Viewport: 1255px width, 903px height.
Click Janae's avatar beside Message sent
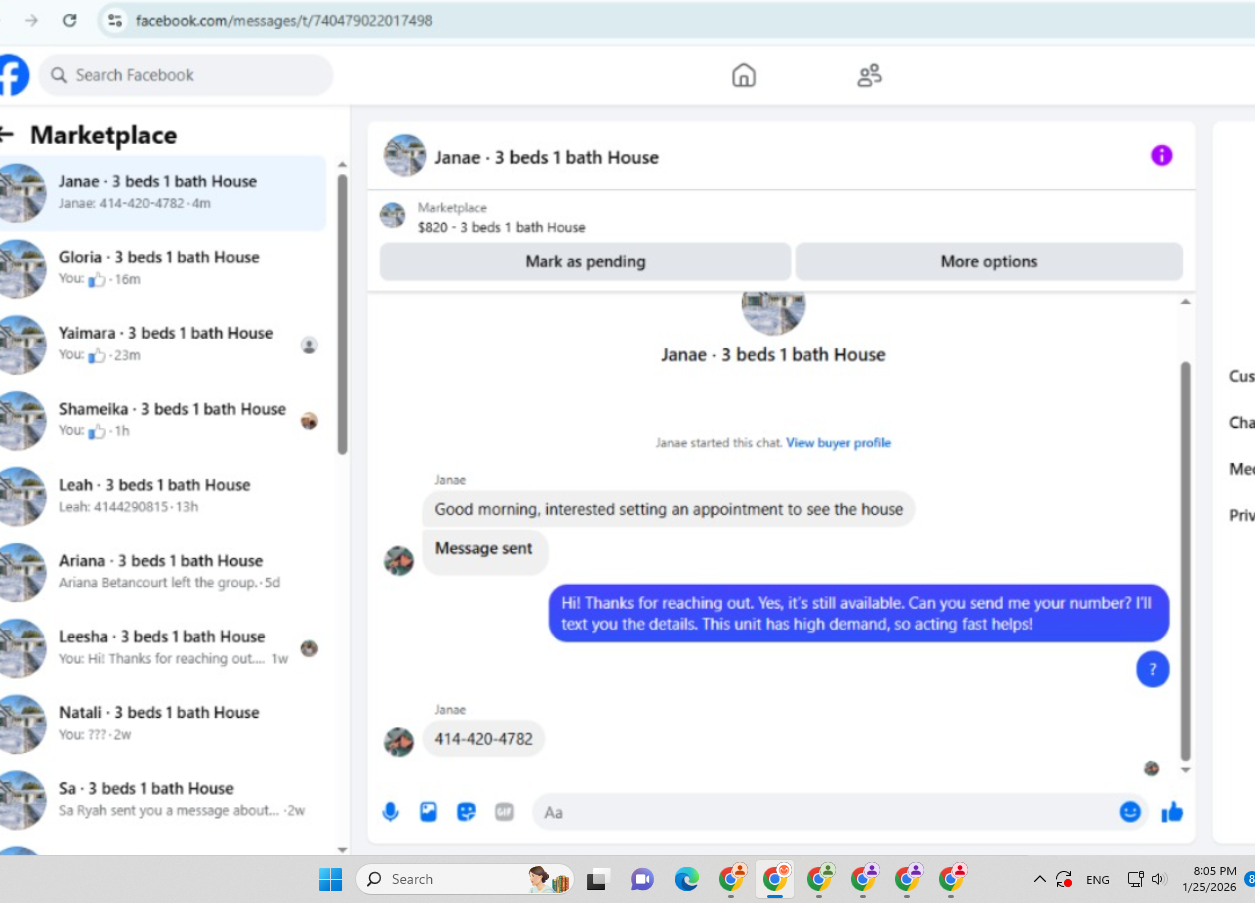[x=399, y=560]
